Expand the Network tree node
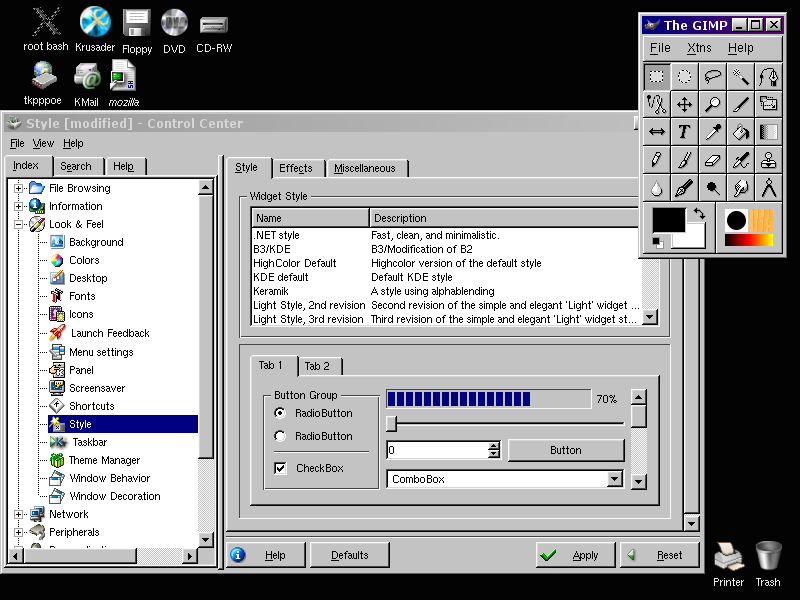Screen dimensions: 800x600 (19, 514)
